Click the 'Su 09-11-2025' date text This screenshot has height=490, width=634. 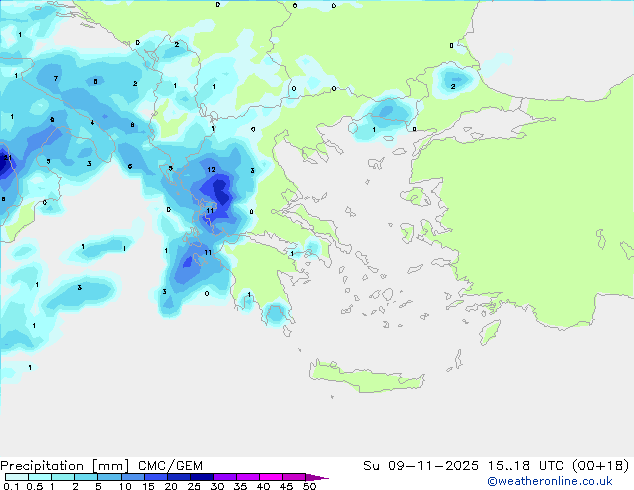pyautogui.click(x=421, y=466)
